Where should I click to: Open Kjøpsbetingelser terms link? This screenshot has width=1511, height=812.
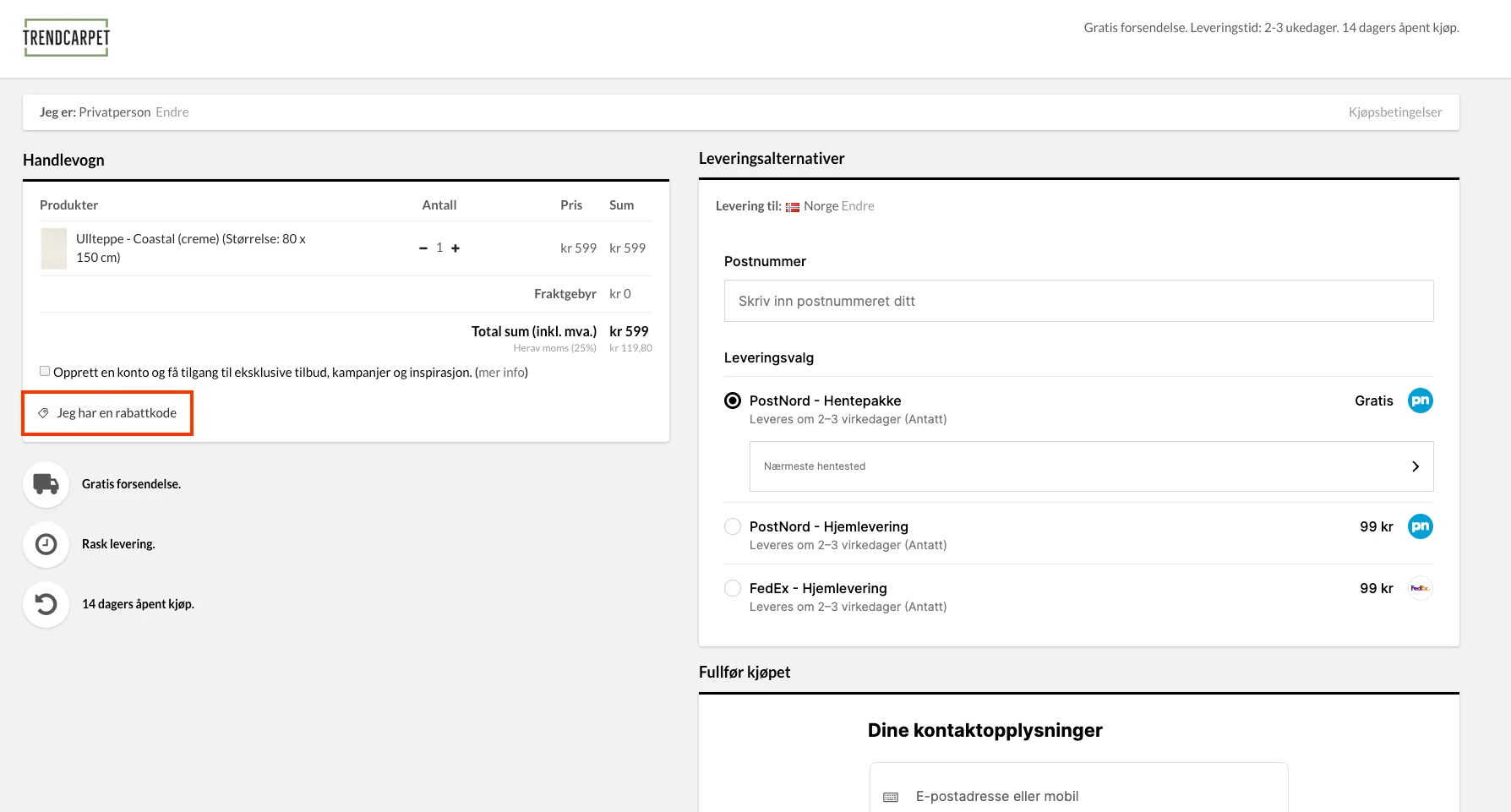1395,112
